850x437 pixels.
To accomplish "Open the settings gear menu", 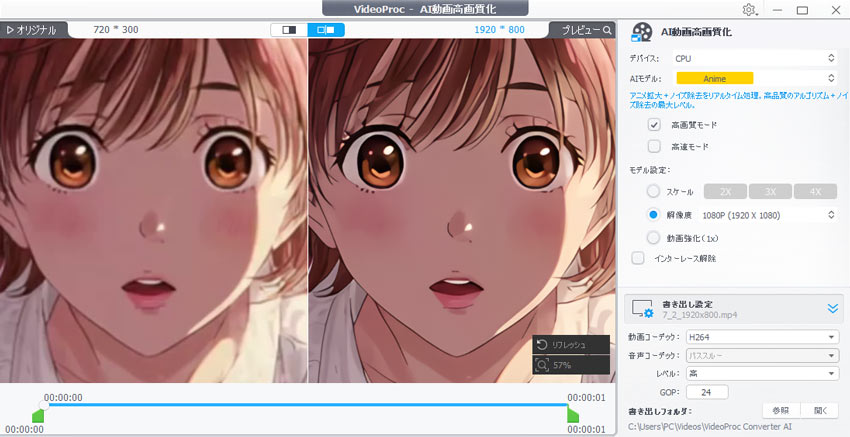I will click(x=750, y=10).
